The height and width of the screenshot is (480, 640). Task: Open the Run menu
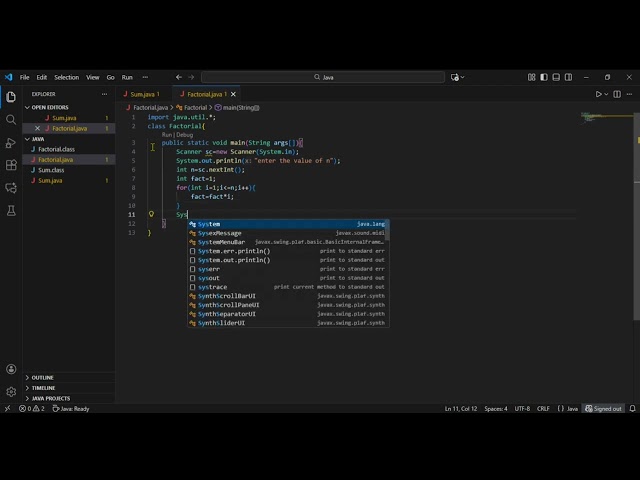(127, 77)
